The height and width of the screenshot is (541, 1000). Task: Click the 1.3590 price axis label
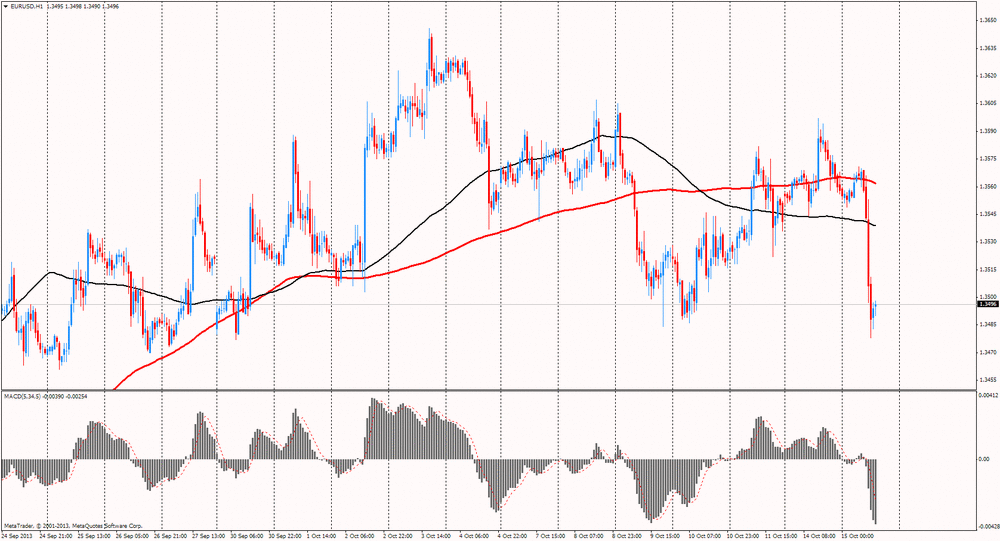(988, 131)
